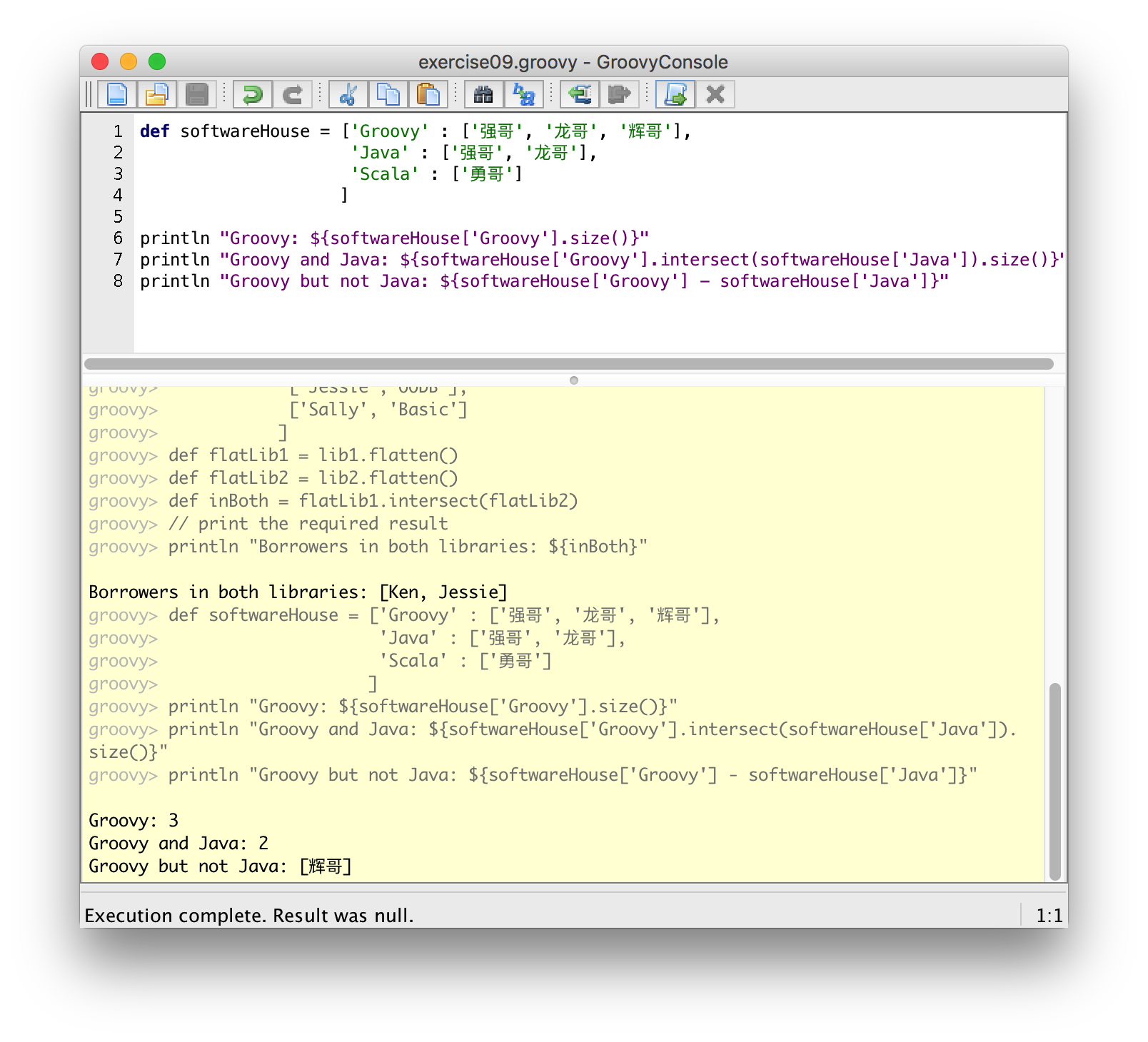Click the New File toolbar icon
The width and height of the screenshot is (1148, 1042).
[116, 94]
